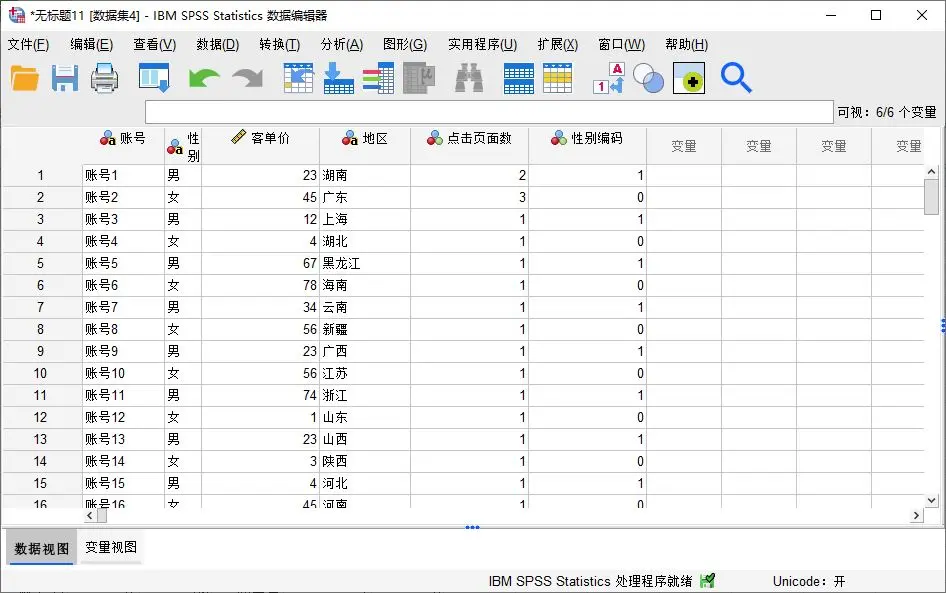
Task: Open the 实用程序(U) menu
Action: point(482,45)
